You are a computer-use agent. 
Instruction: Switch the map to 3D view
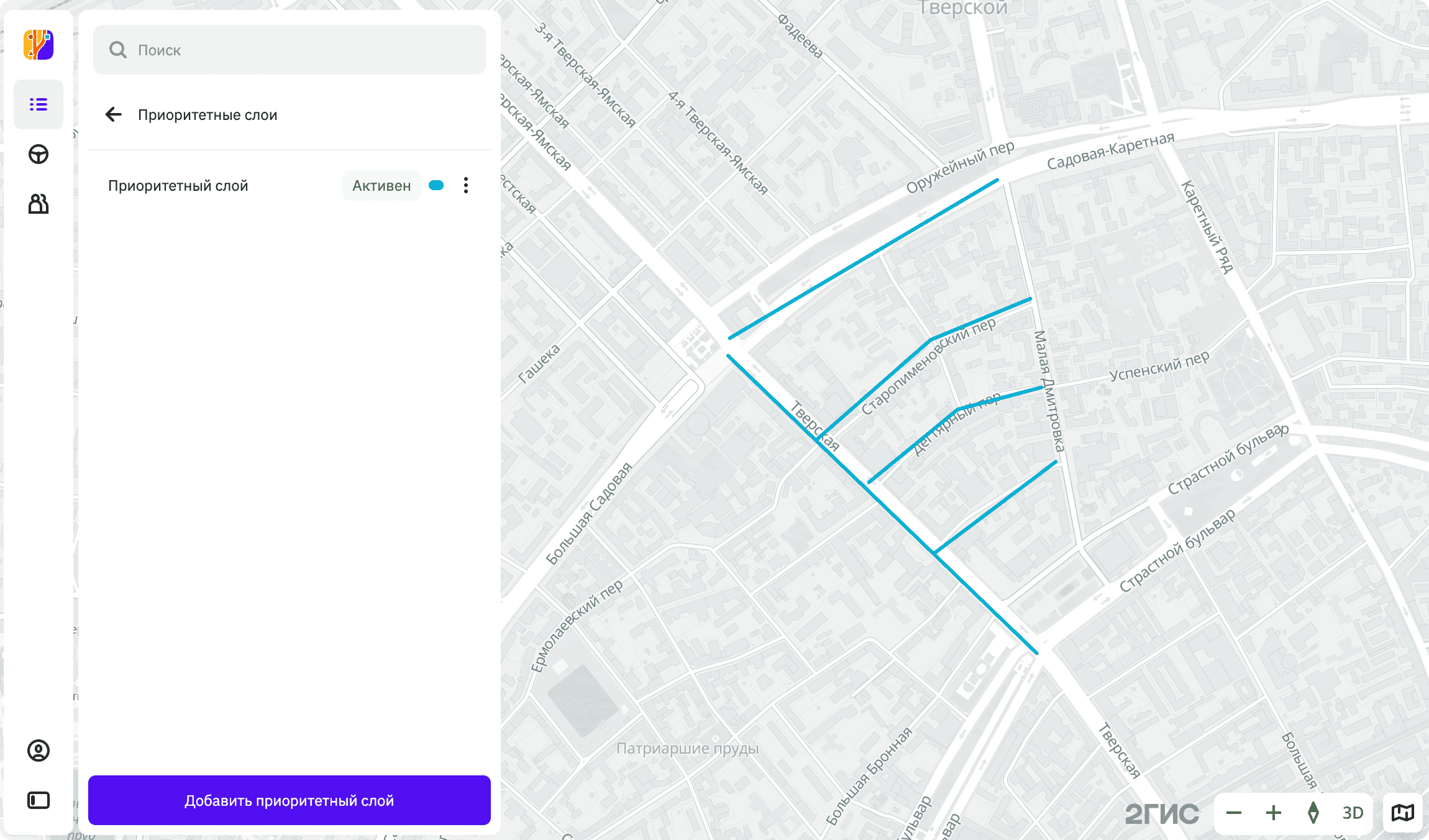[1353, 813]
